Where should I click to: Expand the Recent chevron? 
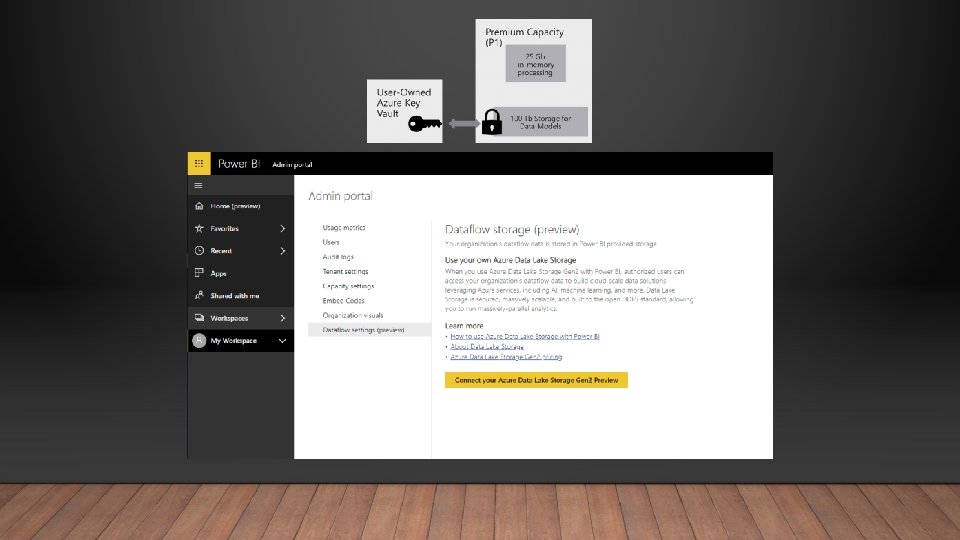point(282,250)
